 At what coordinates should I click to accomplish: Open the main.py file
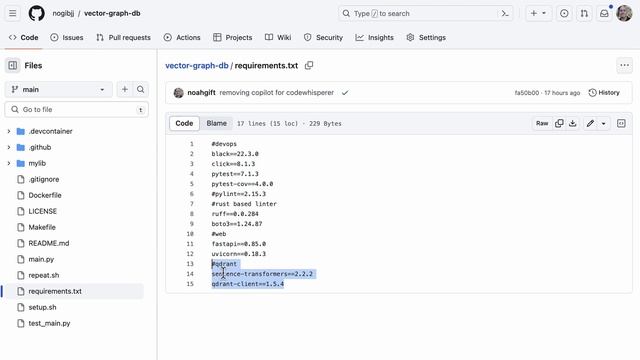[x=41, y=259]
